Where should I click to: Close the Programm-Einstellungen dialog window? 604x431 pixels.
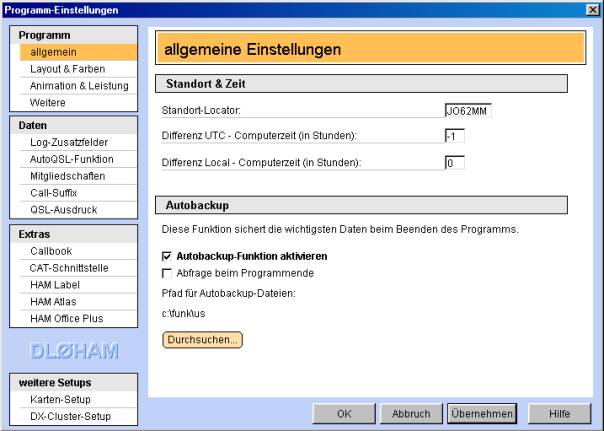pos(592,10)
